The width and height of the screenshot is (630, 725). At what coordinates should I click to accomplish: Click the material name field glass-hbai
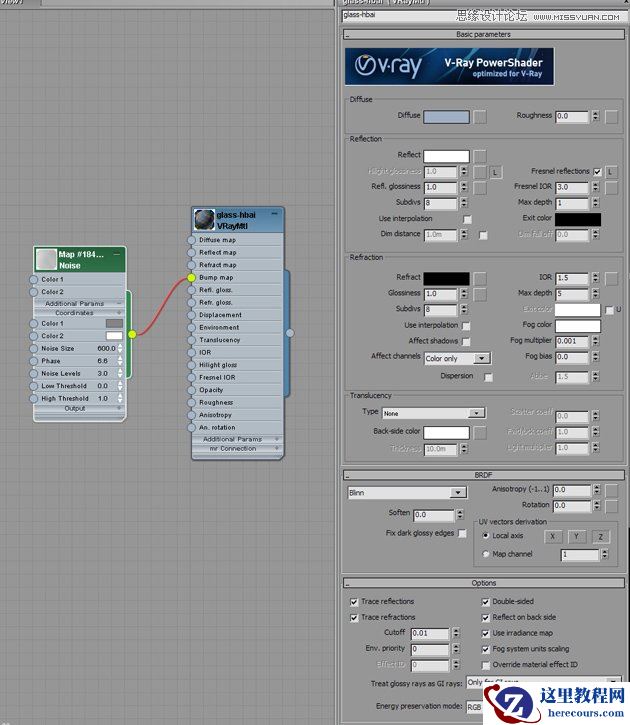tap(482, 15)
